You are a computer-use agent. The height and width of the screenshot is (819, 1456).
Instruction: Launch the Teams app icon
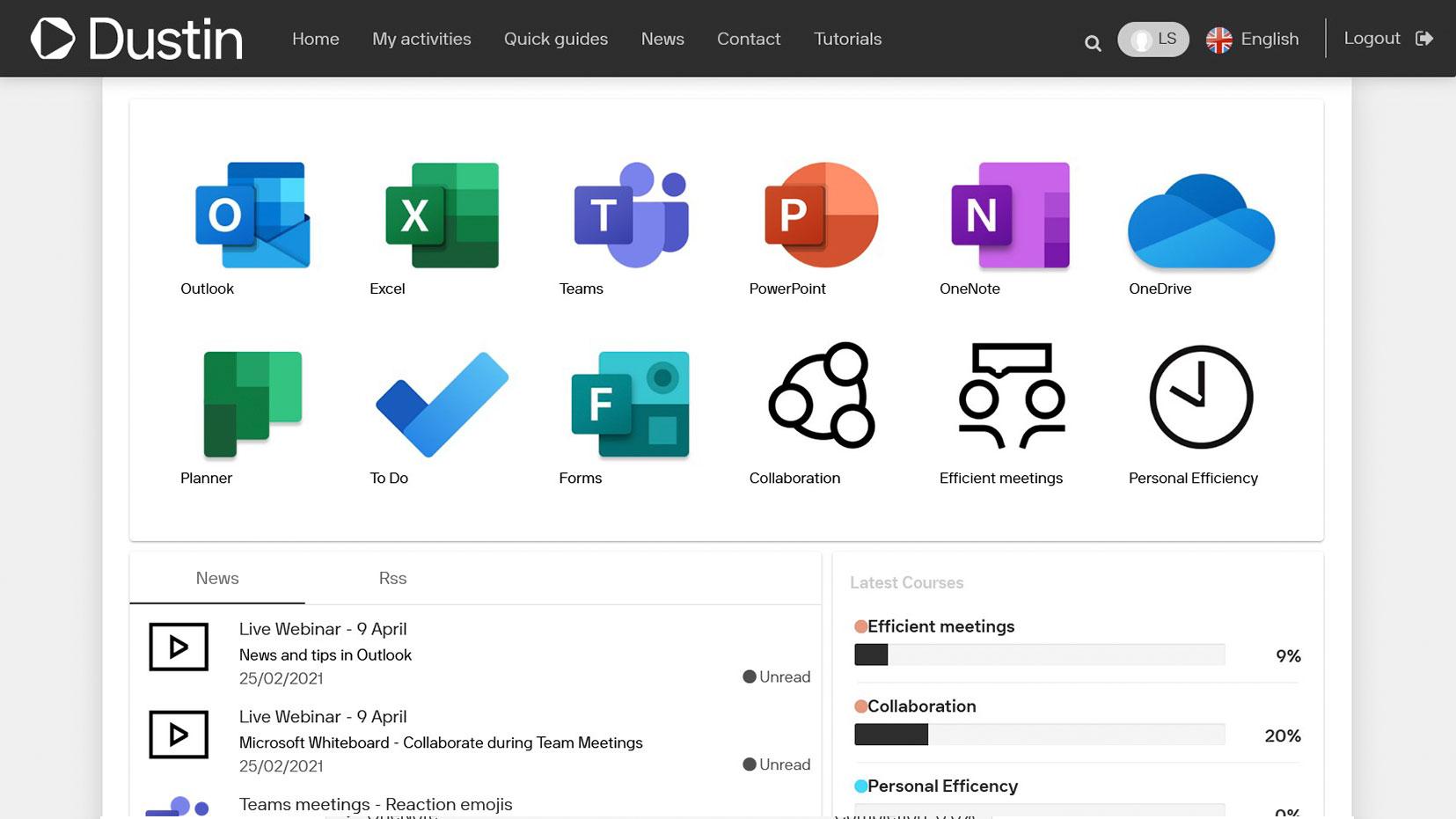631,215
